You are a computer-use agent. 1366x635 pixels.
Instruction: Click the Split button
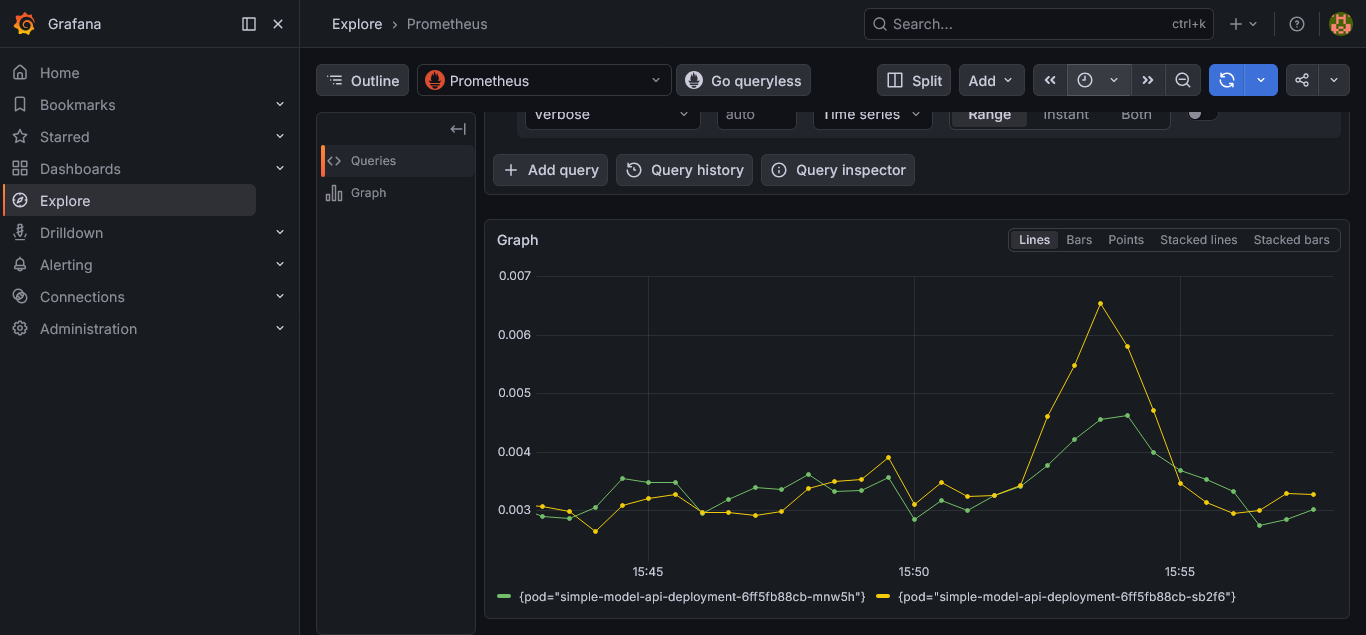(x=914, y=81)
